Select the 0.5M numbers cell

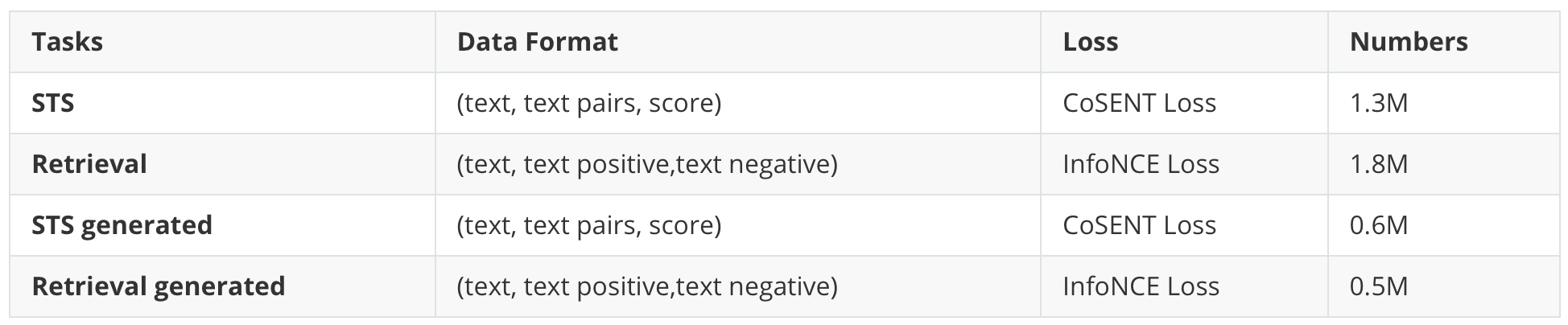tap(1378, 286)
